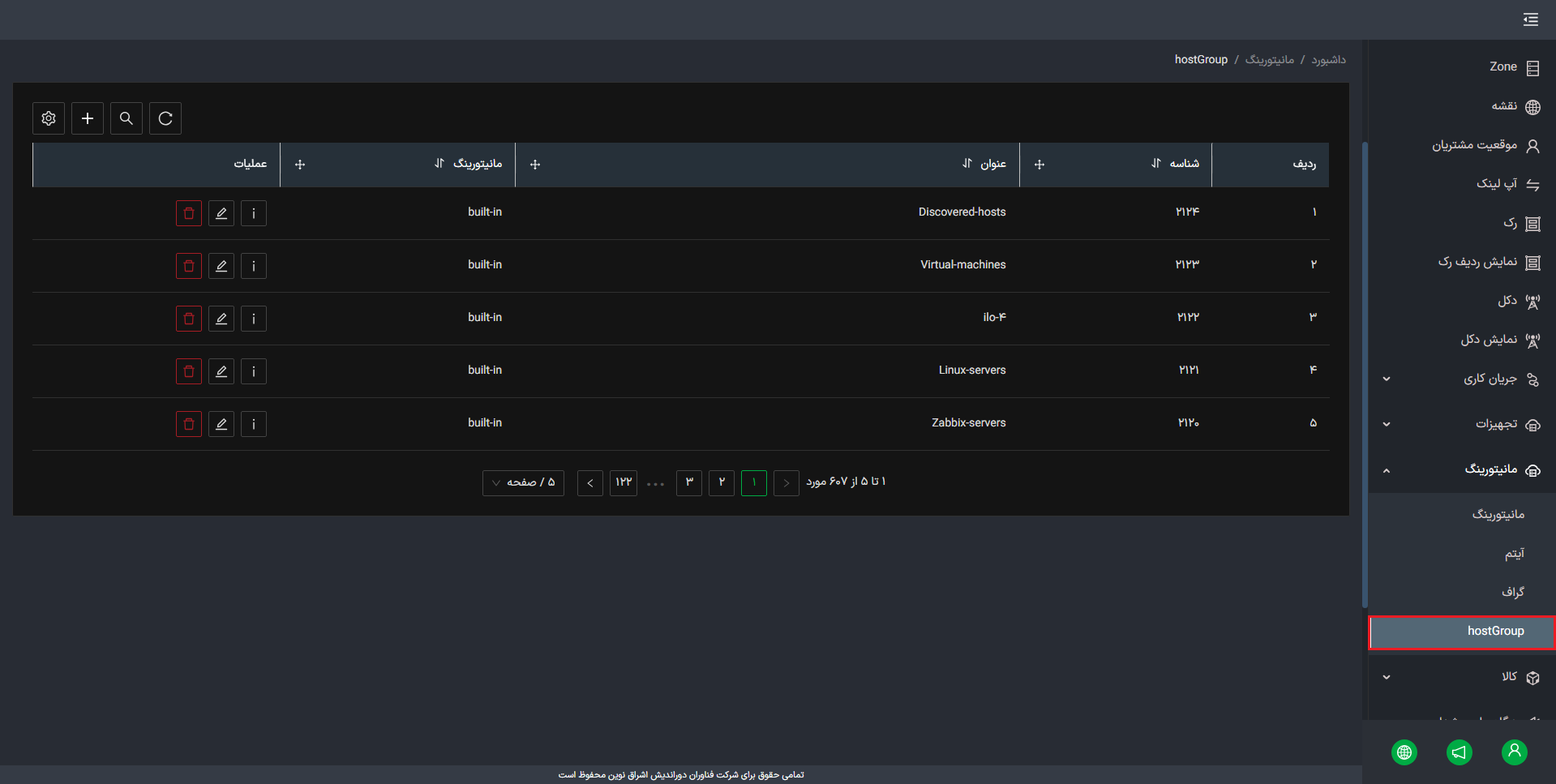Image resolution: width=1556 pixels, height=784 pixels.
Task: Add new hostGroup with plus button
Action: [88, 118]
